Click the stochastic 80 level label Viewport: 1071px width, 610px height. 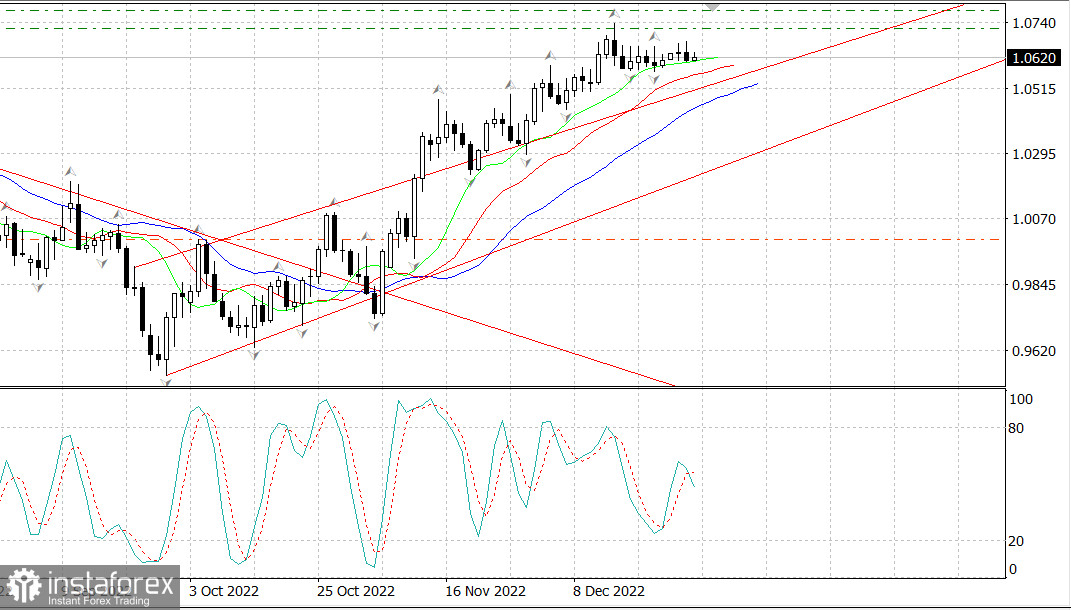pyautogui.click(x=1016, y=428)
